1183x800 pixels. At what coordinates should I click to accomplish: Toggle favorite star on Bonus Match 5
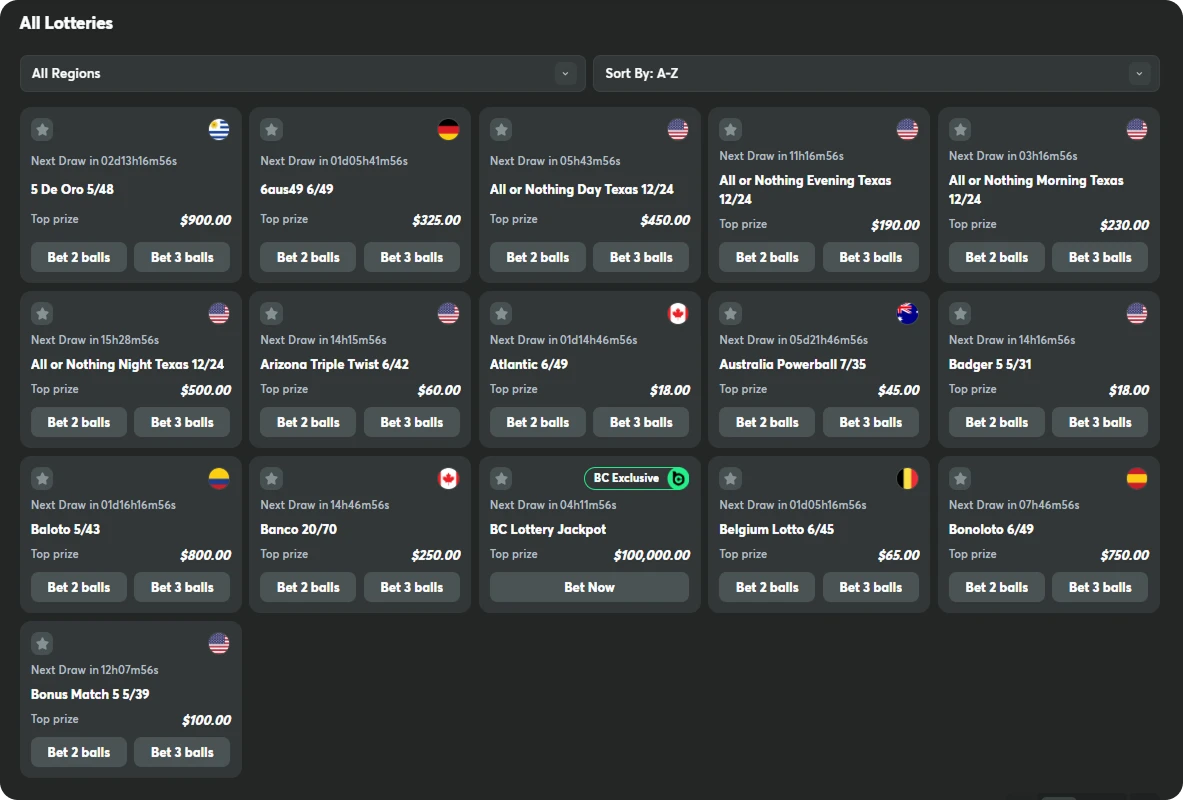[42, 644]
